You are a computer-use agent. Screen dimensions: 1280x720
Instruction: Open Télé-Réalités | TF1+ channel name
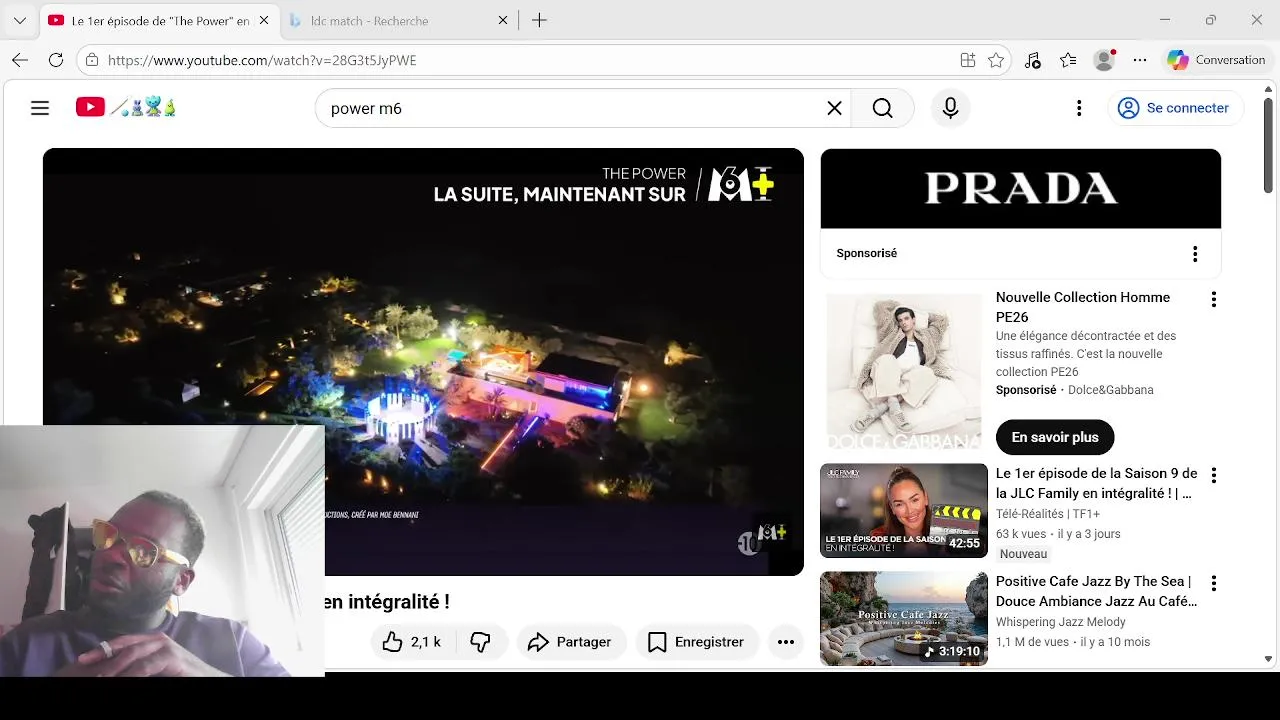(1048, 514)
